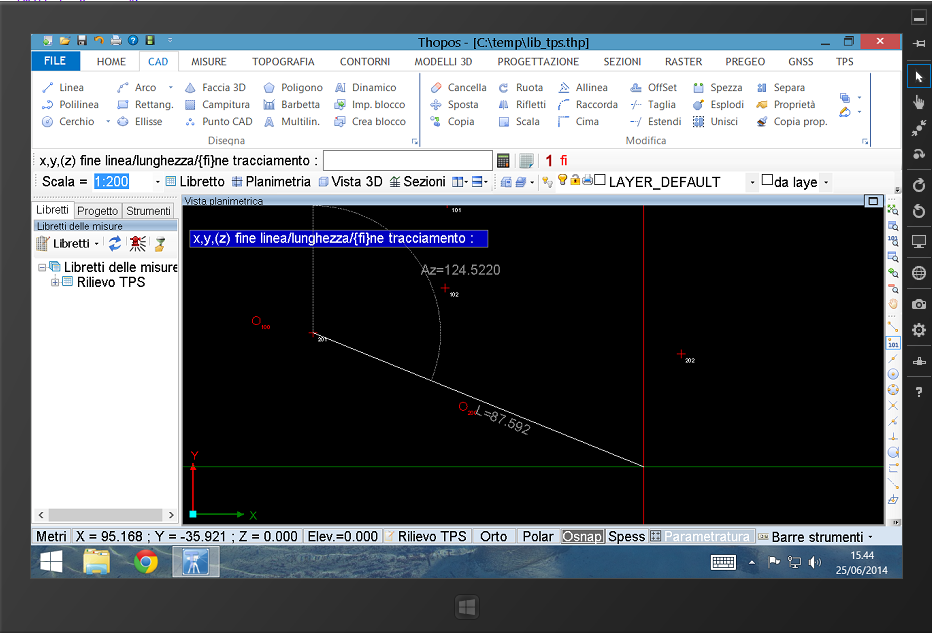Select the OffSet tool
932x633 pixels.
[x=653, y=87]
